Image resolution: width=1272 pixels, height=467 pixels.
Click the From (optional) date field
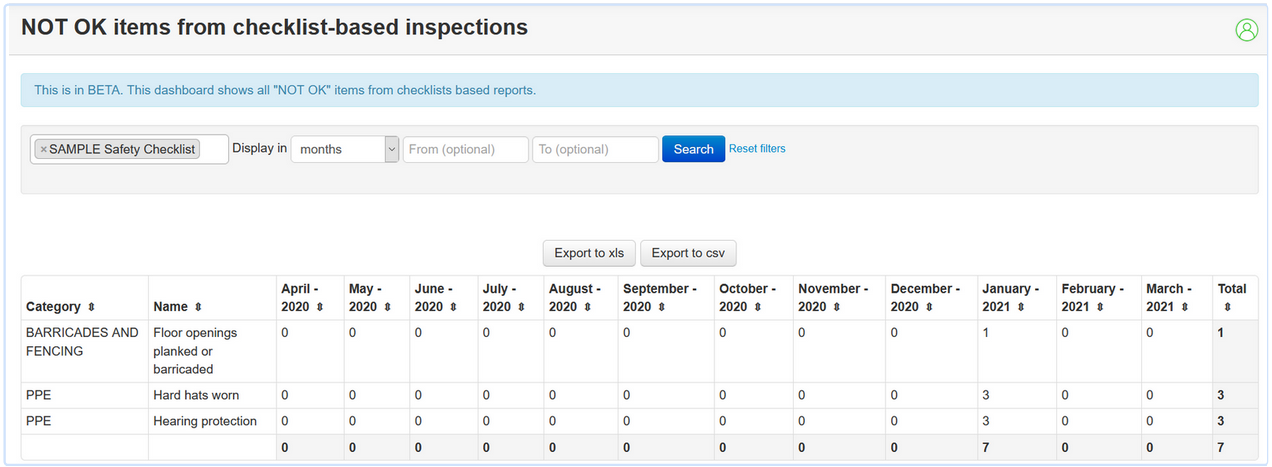[x=465, y=149]
